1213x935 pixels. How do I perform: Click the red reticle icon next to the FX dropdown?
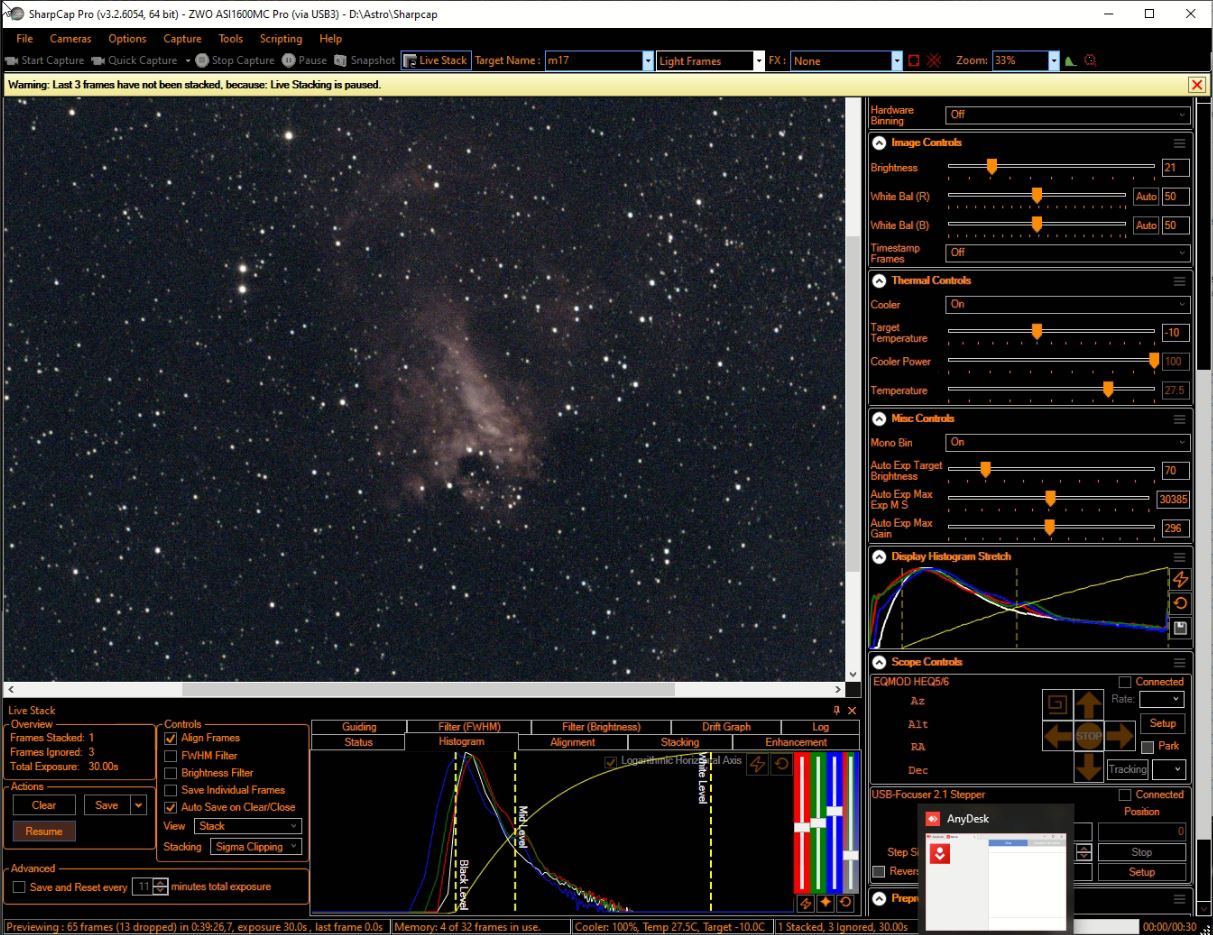click(913, 60)
